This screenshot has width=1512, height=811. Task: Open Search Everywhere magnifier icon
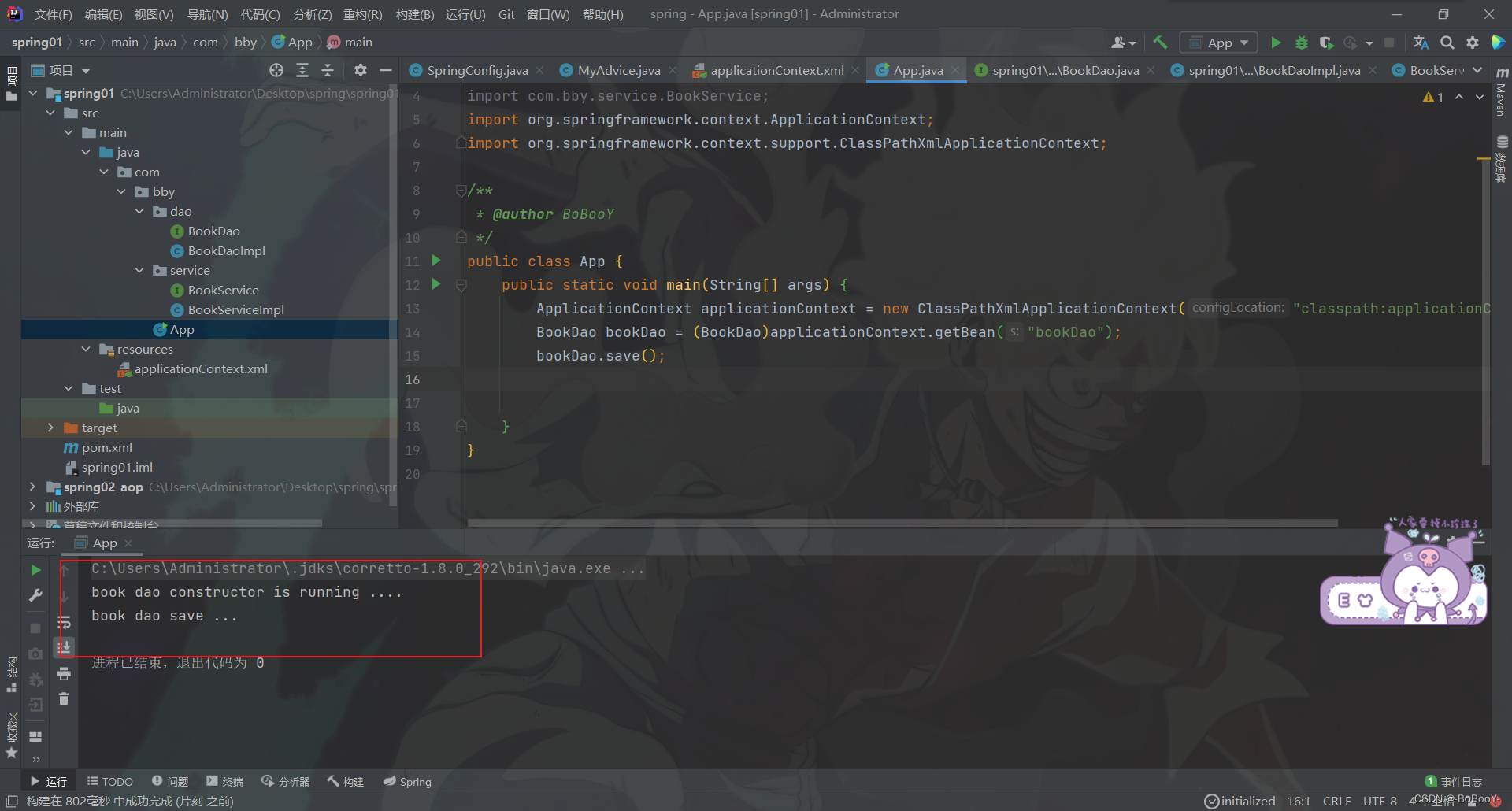pyautogui.click(x=1447, y=43)
